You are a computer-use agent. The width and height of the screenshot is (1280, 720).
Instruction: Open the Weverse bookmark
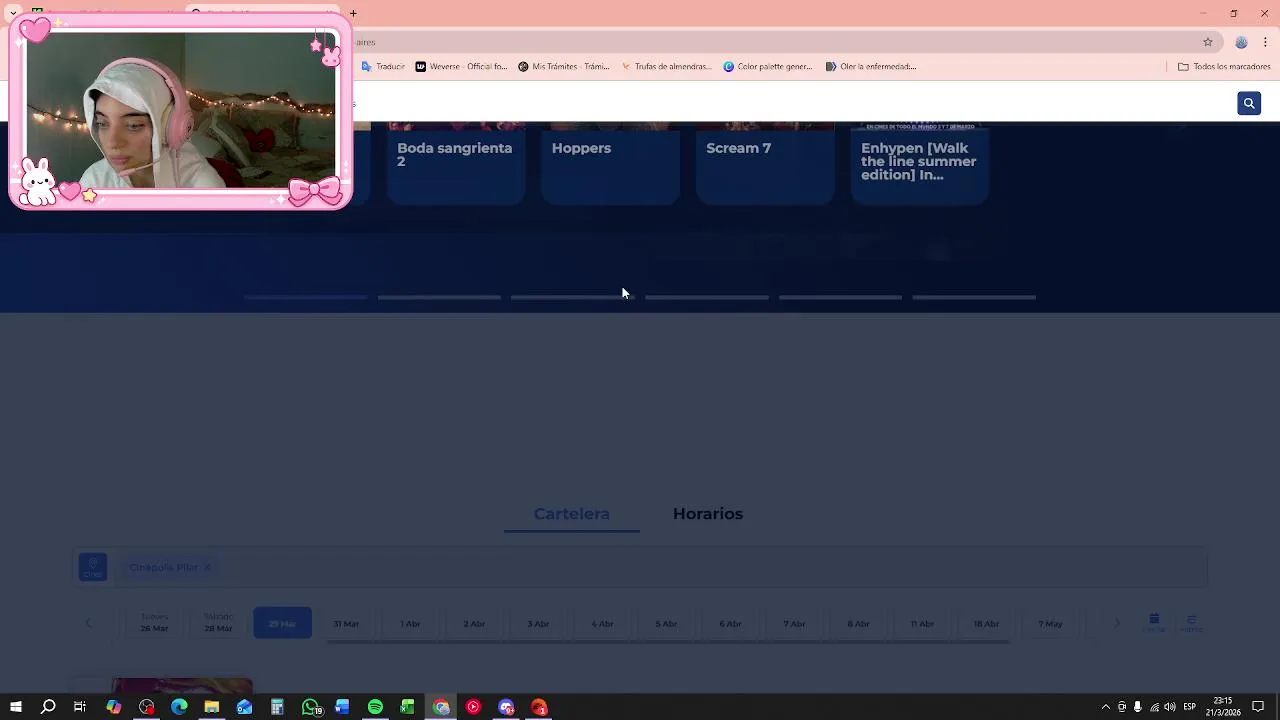(x=461, y=67)
